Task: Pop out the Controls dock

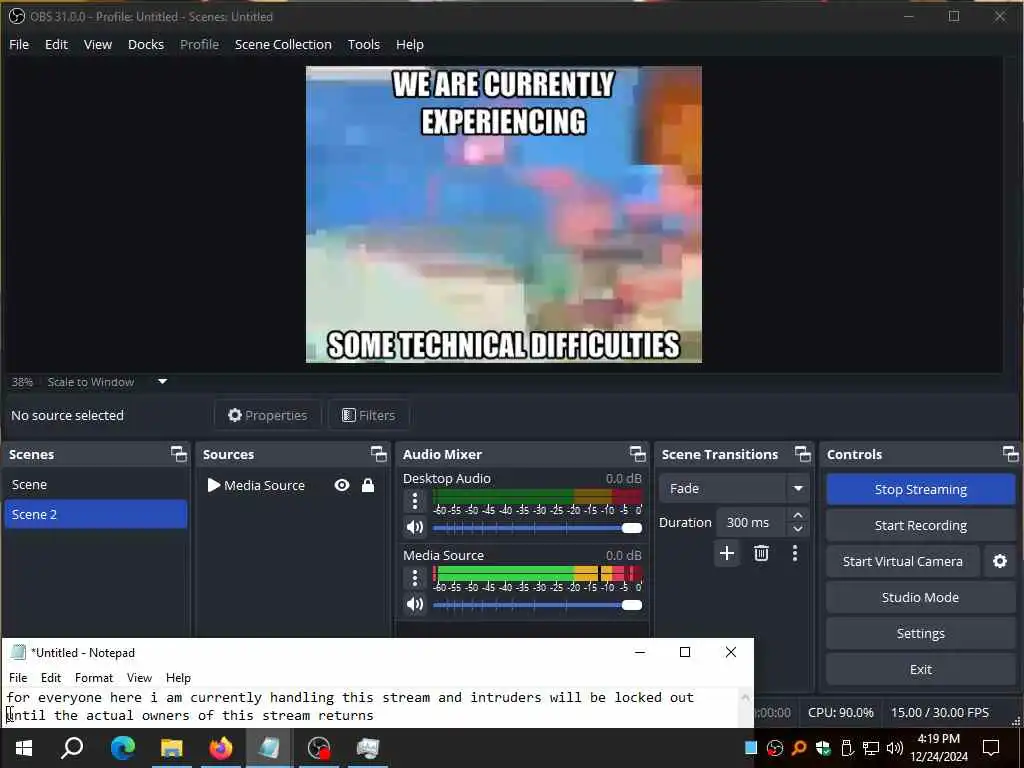Action: point(1010,454)
